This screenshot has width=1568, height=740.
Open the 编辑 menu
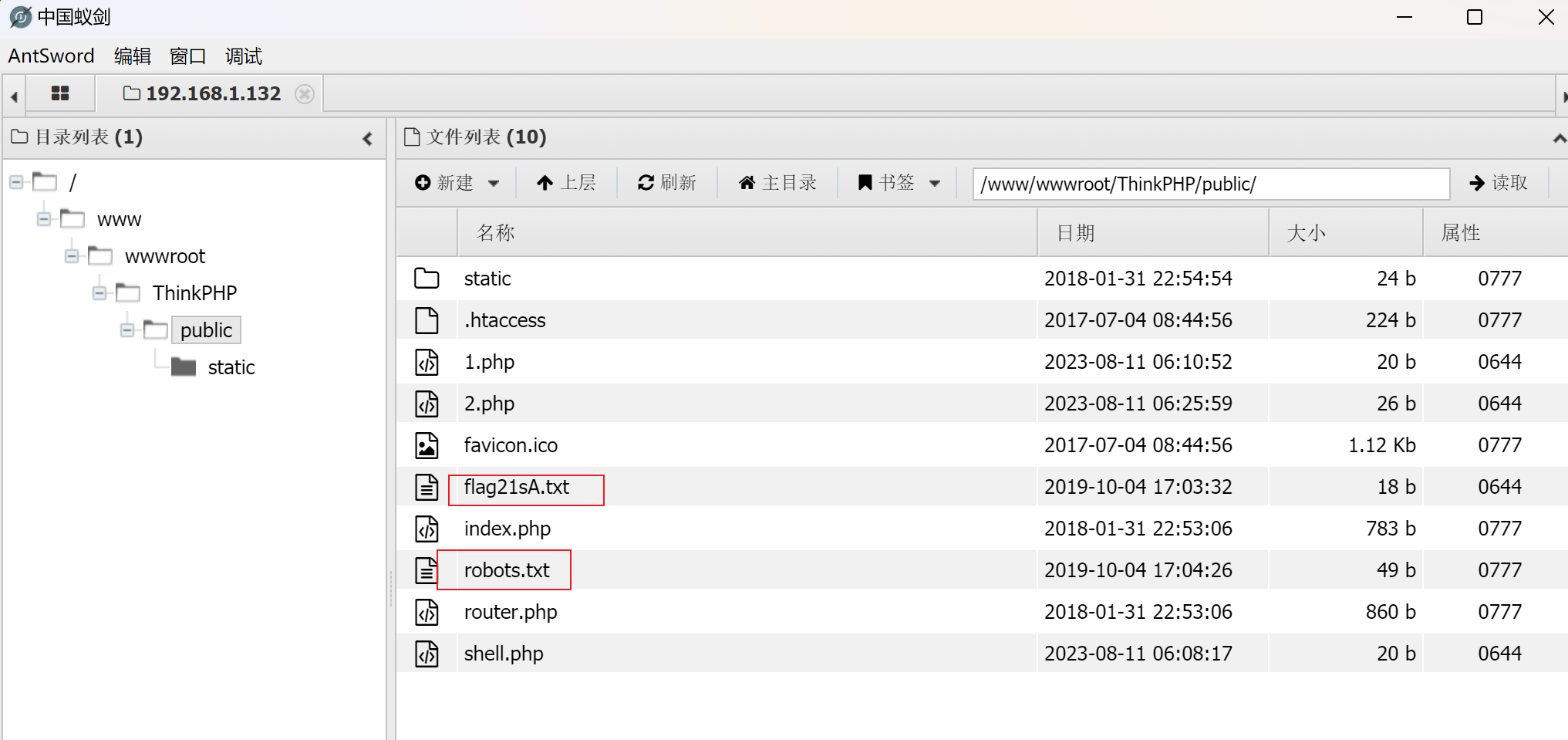coord(132,56)
